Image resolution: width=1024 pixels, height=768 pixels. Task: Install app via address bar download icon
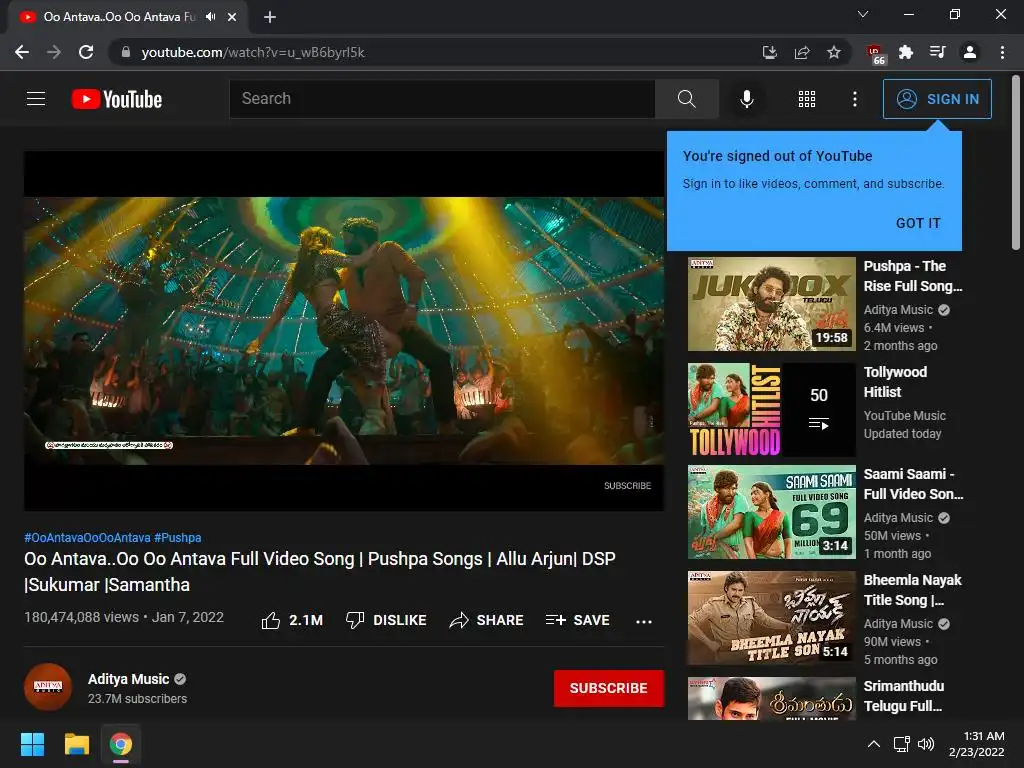coord(770,52)
